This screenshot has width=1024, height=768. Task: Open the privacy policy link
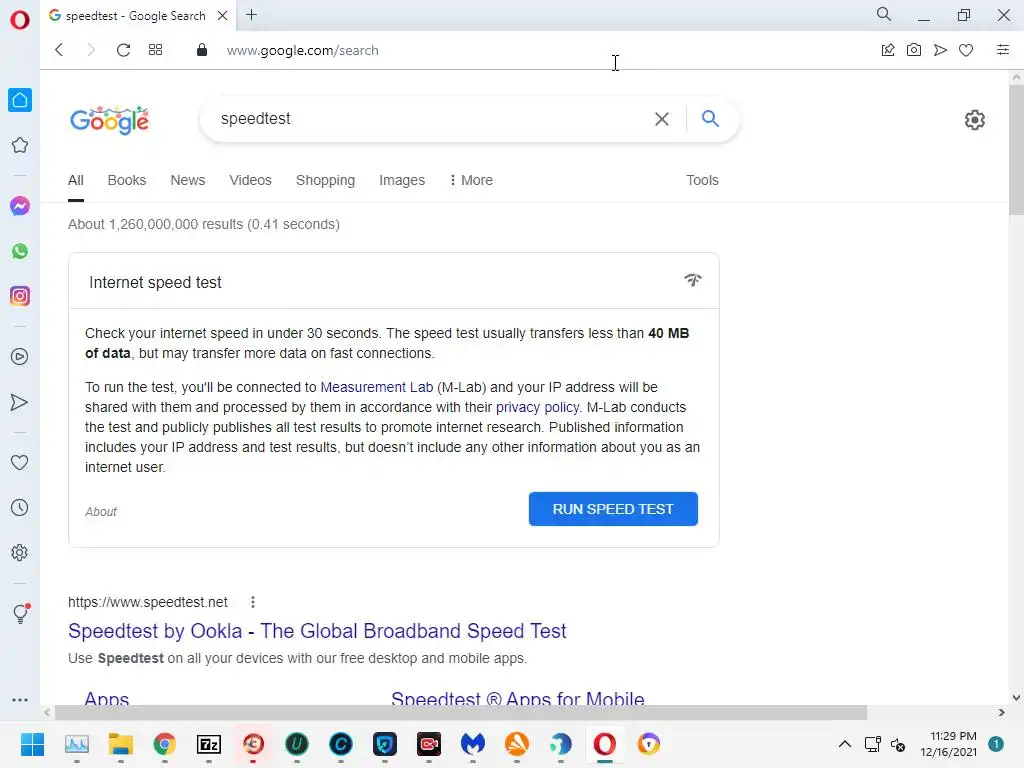tap(537, 408)
